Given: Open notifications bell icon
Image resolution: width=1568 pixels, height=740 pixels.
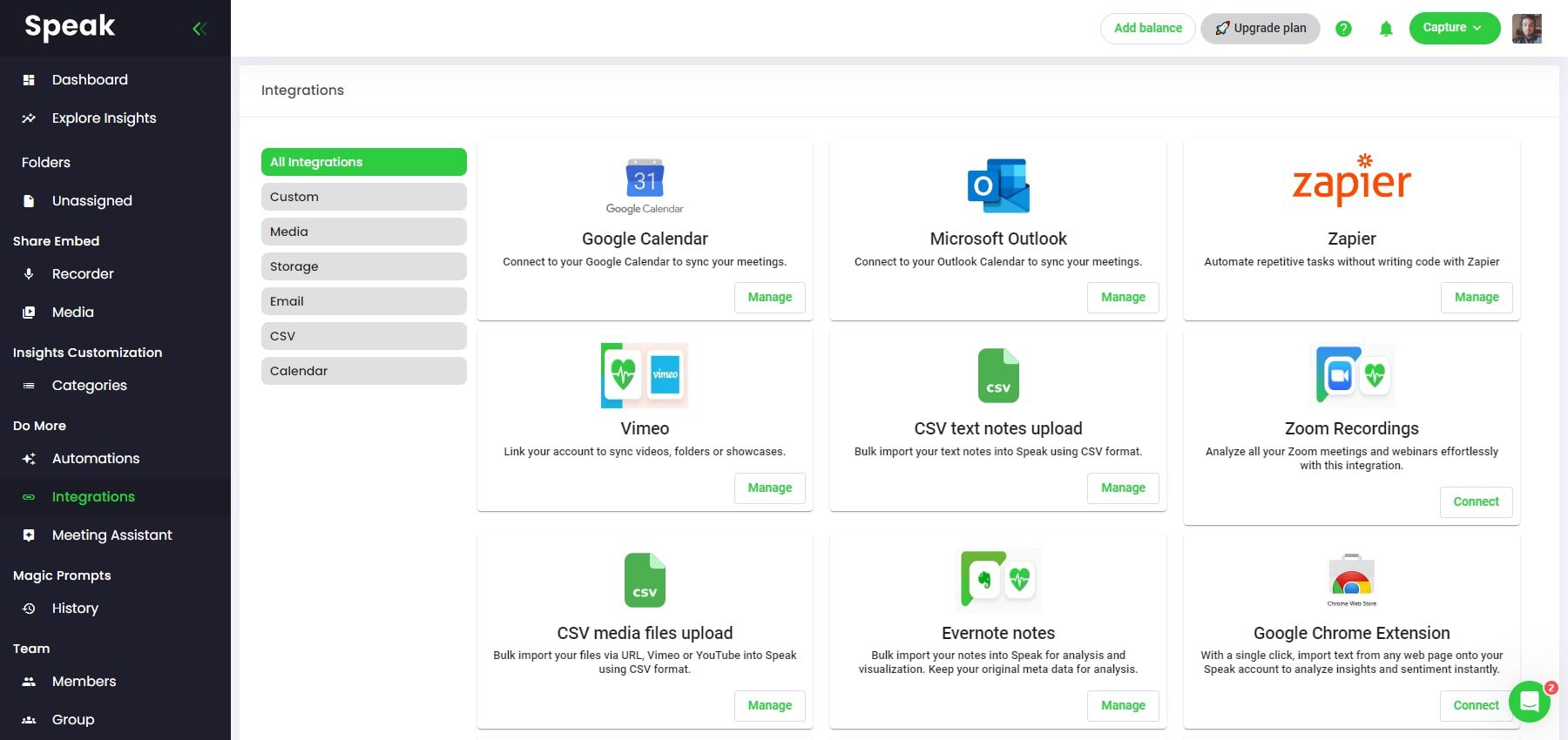Looking at the screenshot, I should tap(1386, 29).
